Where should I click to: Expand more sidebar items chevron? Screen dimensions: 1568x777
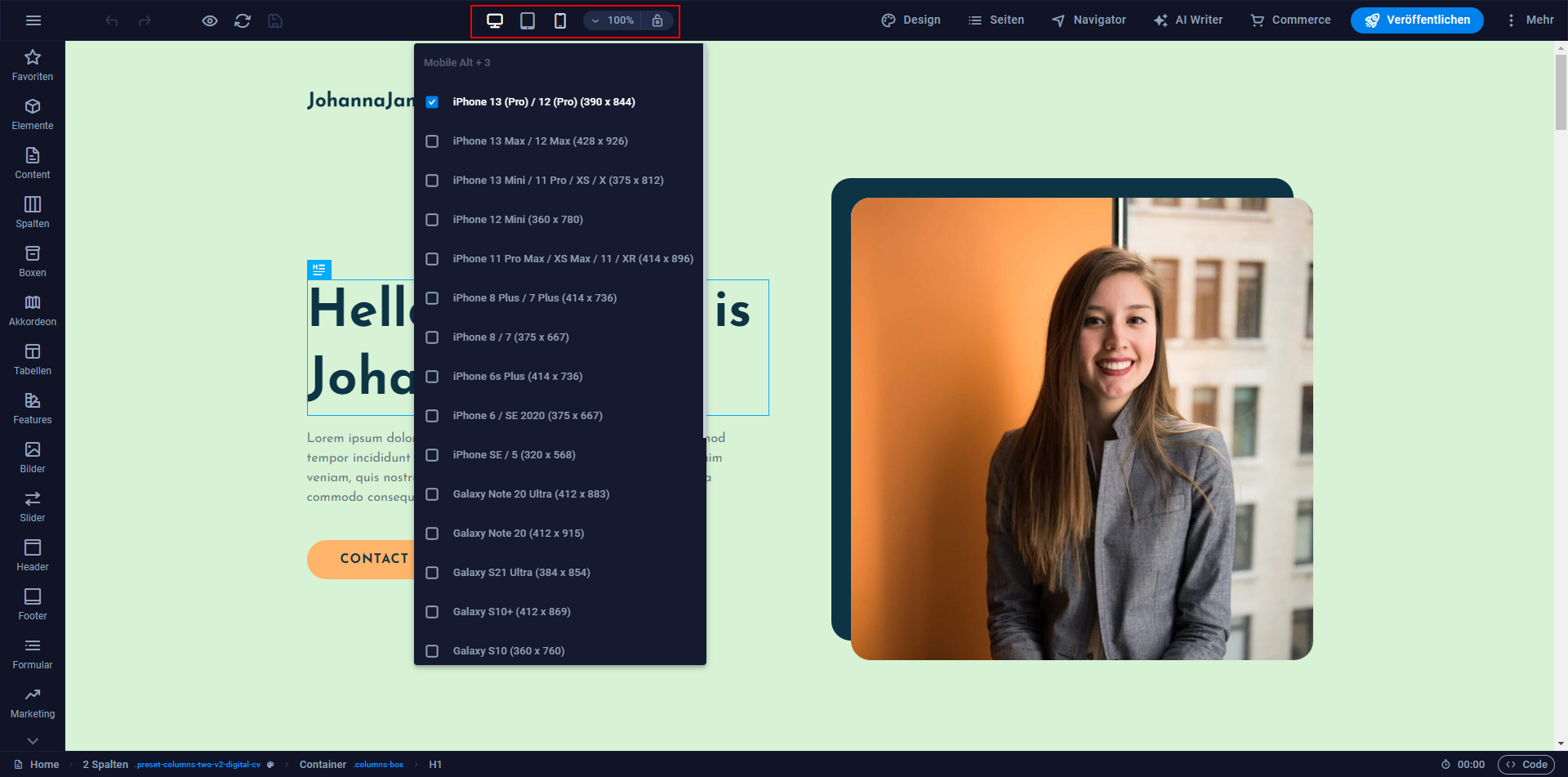tap(33, 741)
